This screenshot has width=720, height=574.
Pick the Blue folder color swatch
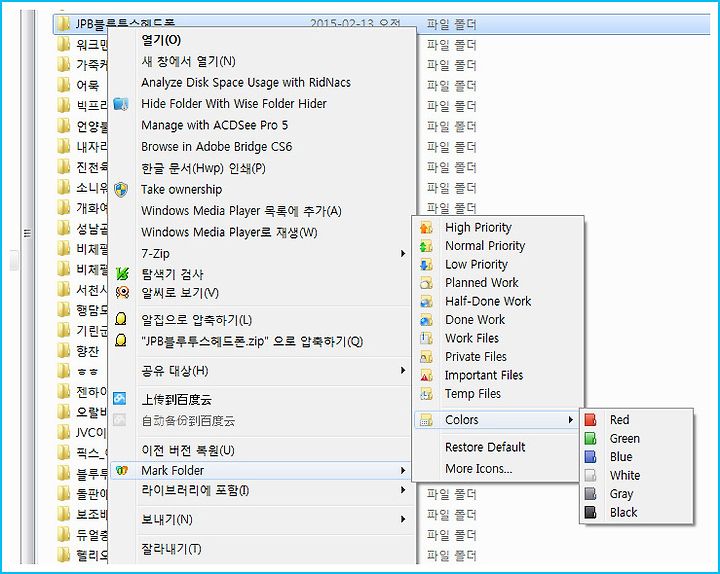[x=591, y=457]
